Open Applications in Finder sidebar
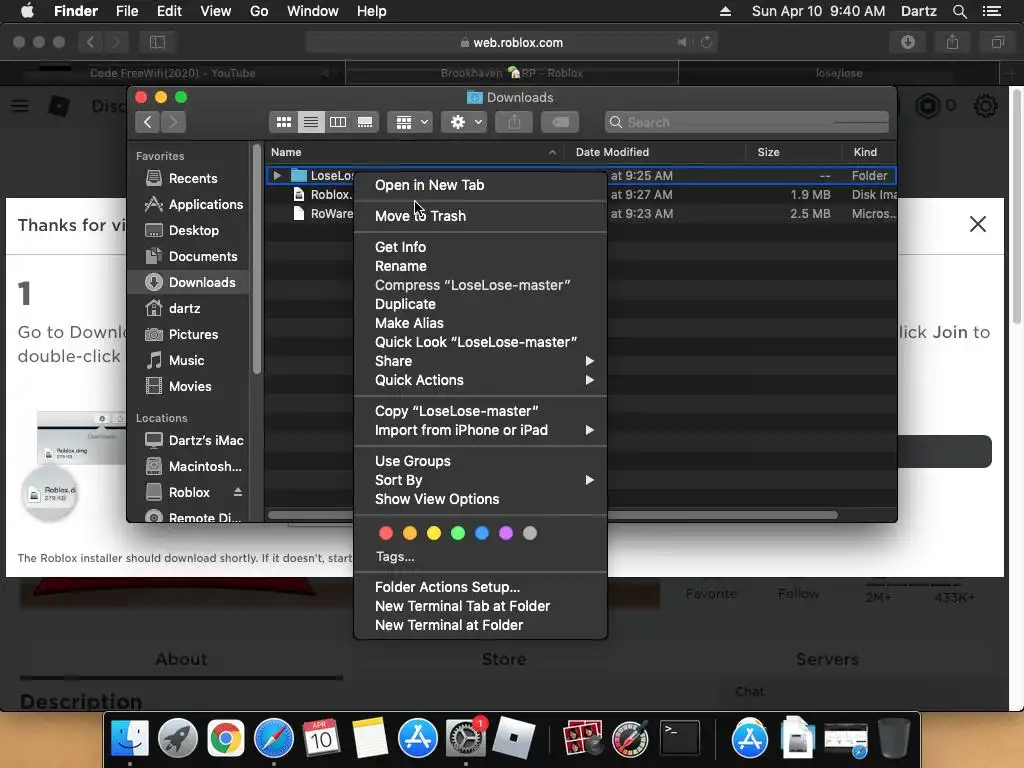 194,204
